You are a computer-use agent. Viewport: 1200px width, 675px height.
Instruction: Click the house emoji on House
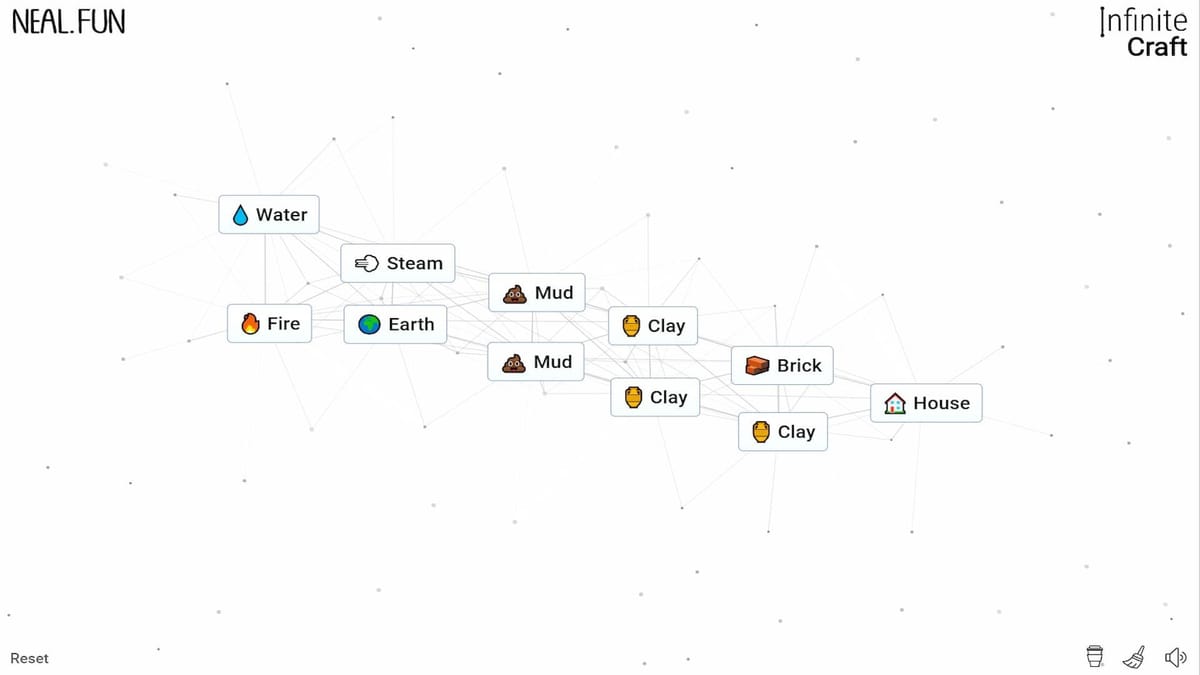[x=896, y=404]
